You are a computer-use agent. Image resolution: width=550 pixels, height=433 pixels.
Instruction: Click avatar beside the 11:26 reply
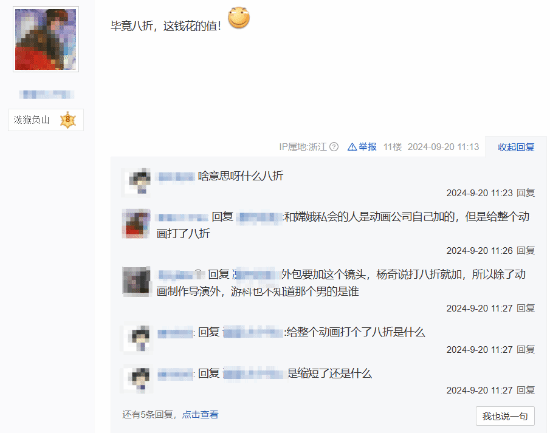[136, 224]
